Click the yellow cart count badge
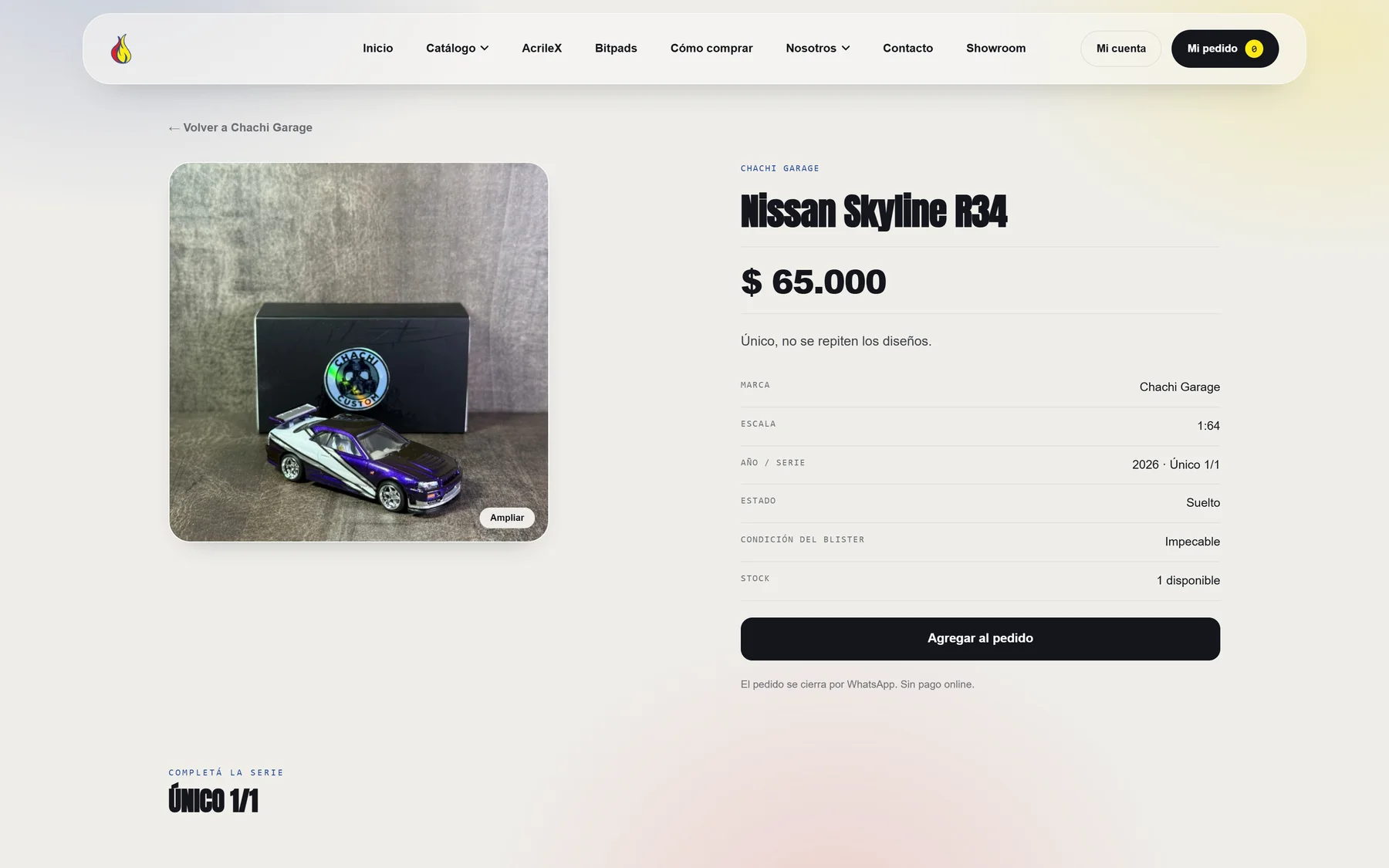The image size is (1389, 868). pos(1254,49)
